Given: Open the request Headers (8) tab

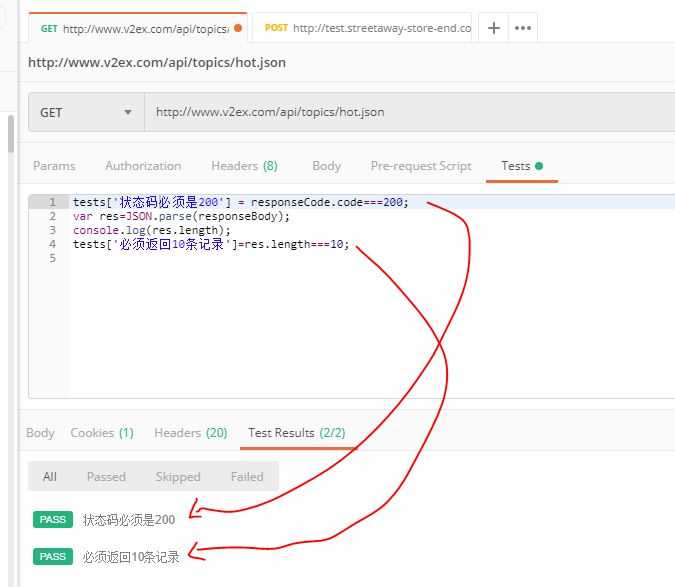Looking at the screenshot, I should point(245,166).
